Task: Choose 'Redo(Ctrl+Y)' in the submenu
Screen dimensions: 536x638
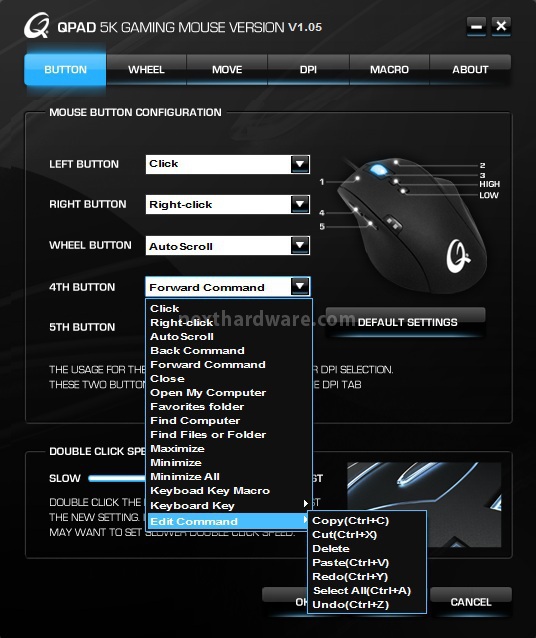Action: click(x=368, y=577)
